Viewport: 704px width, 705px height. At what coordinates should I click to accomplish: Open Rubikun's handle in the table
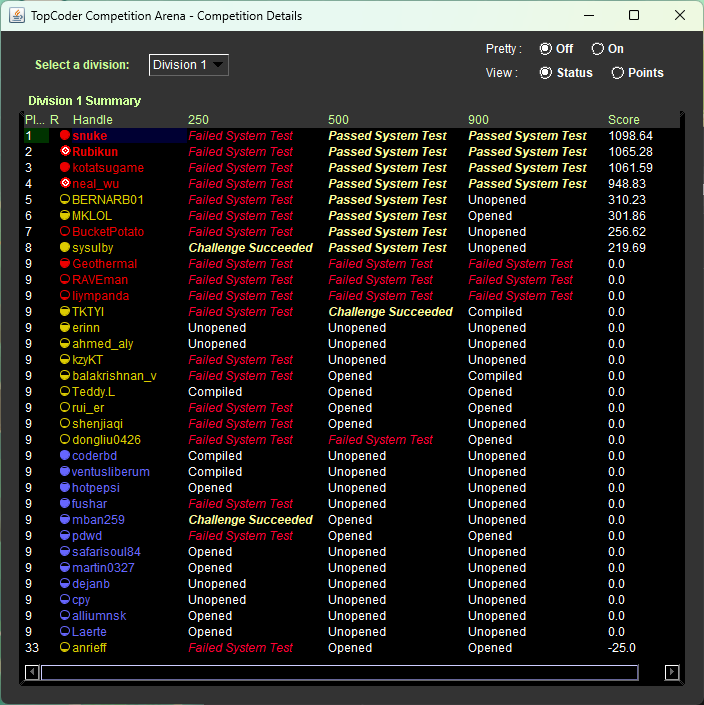95,152
